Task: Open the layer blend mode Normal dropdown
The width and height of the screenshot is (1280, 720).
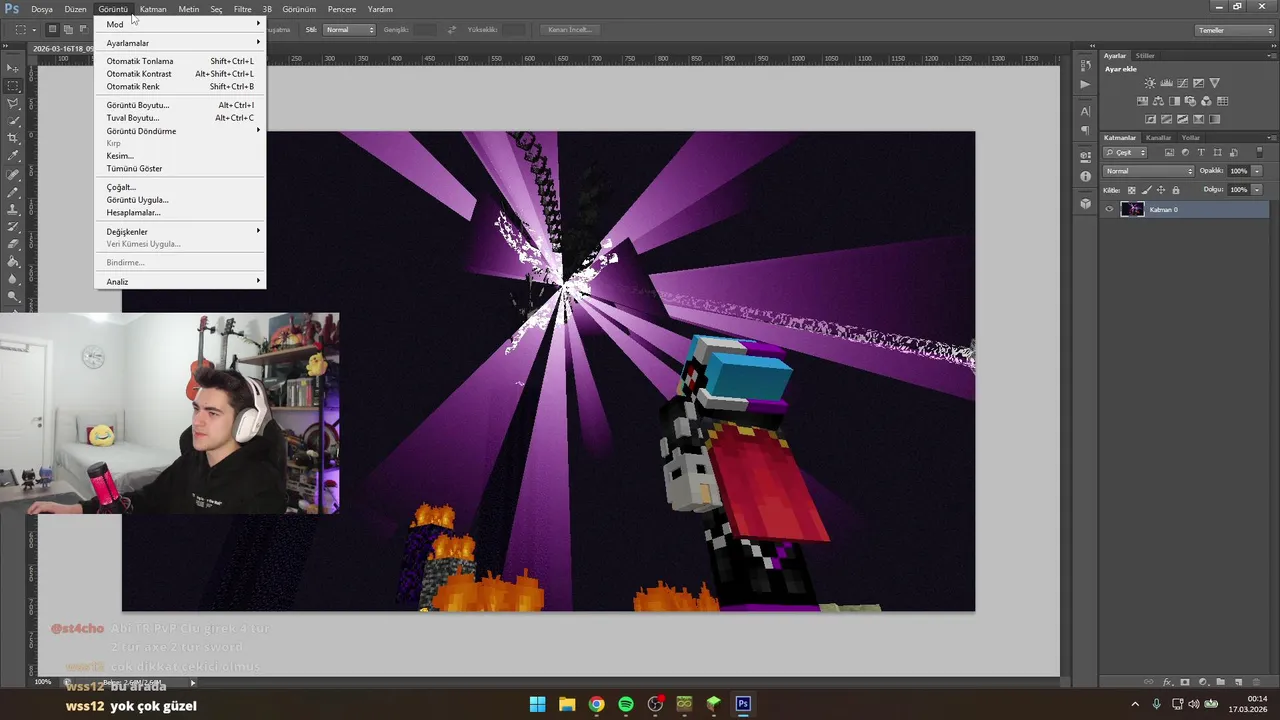Action: 1148,171
